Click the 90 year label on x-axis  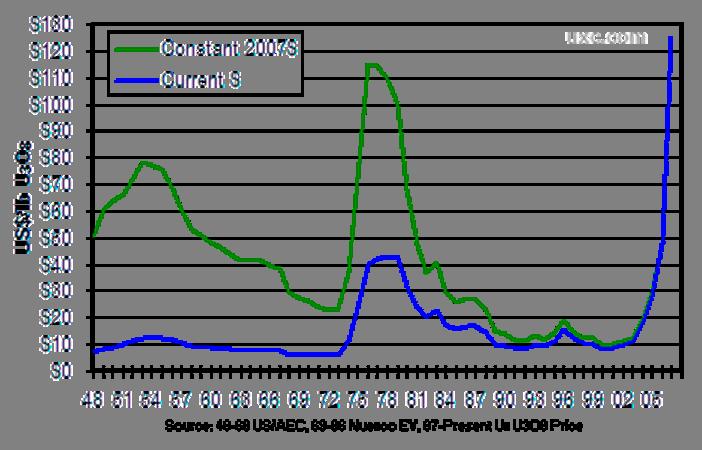click(504, 400)
